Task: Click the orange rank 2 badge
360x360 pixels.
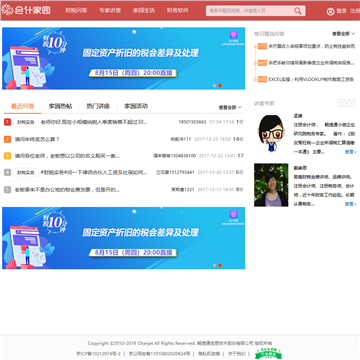Action: click(7, 139)
